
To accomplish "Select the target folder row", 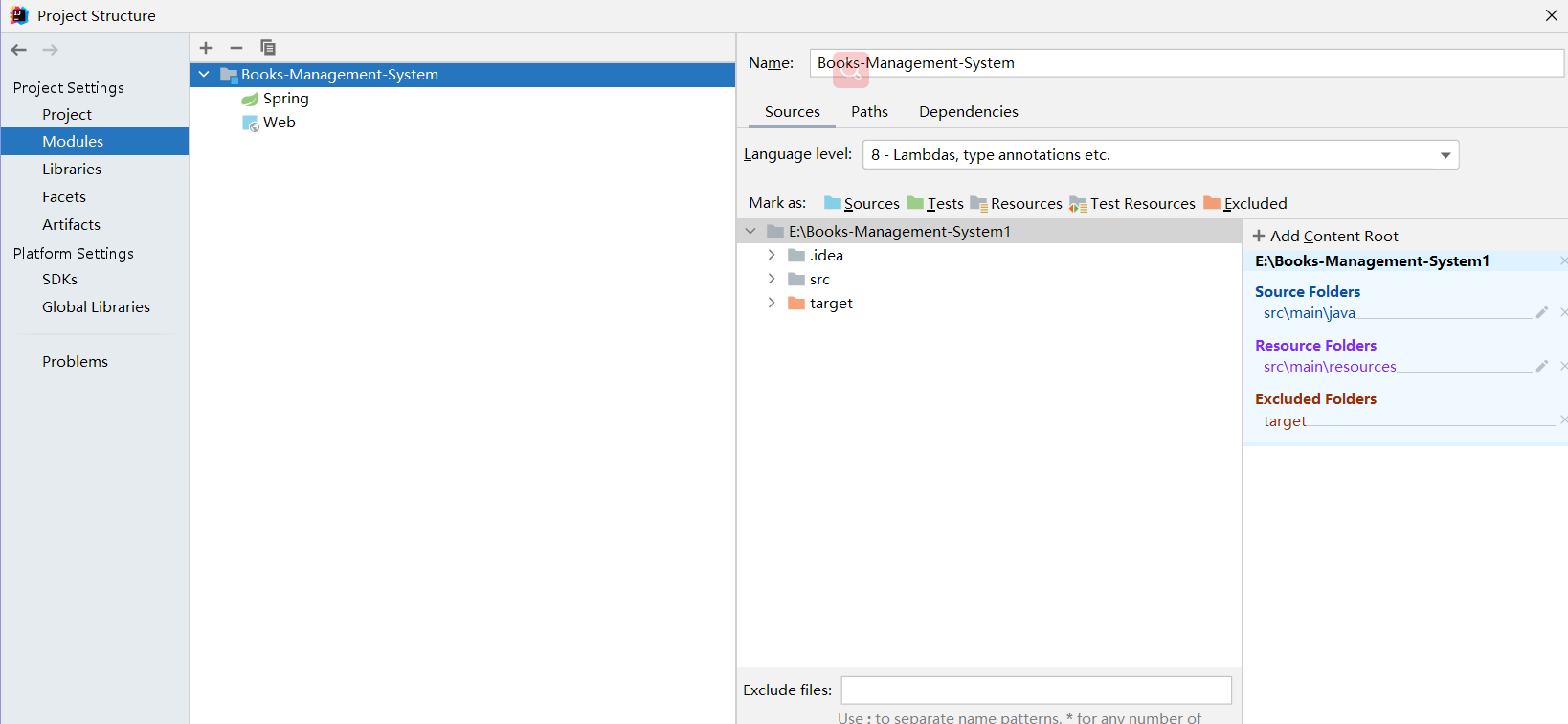I will coord(989,303).
